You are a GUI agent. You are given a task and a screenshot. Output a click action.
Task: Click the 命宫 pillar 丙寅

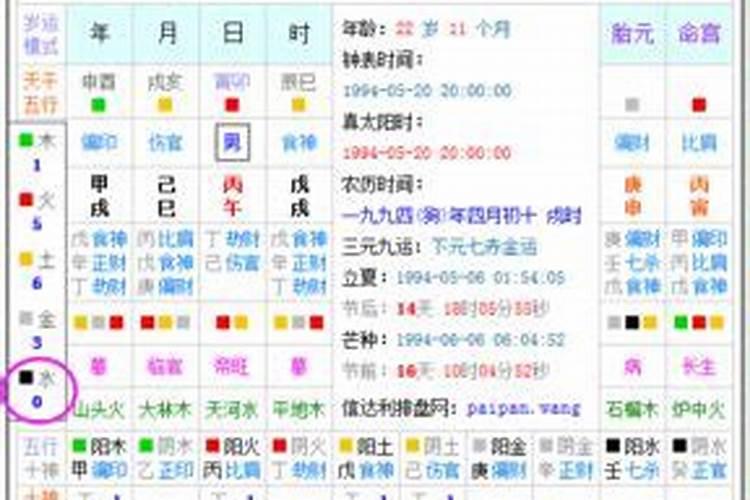coord(699,196)
